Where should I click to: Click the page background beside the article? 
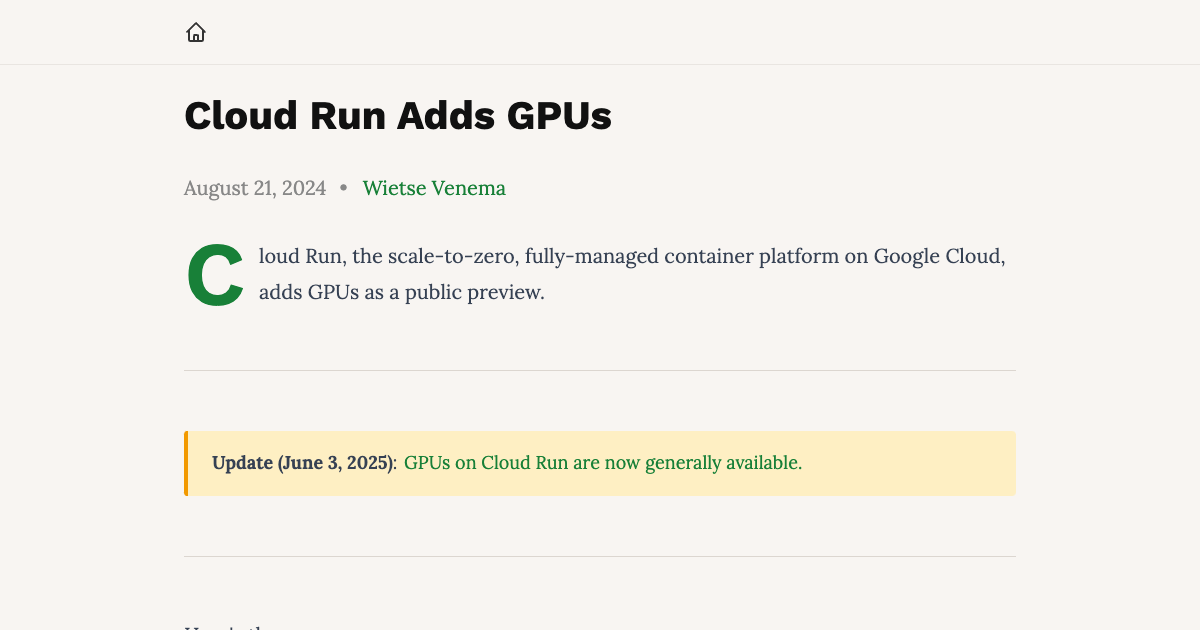coord(90,300)
